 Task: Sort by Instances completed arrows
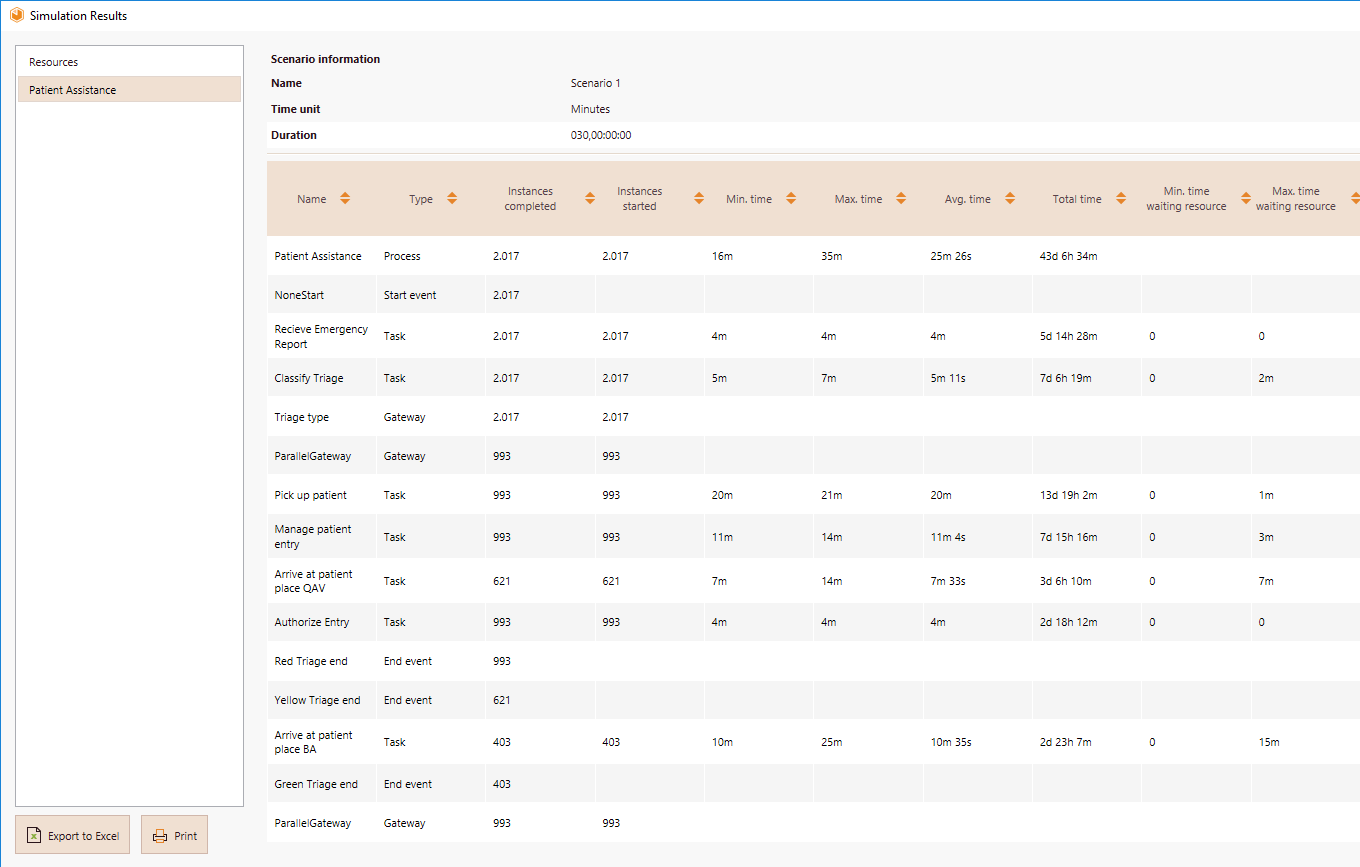[589, 198]
